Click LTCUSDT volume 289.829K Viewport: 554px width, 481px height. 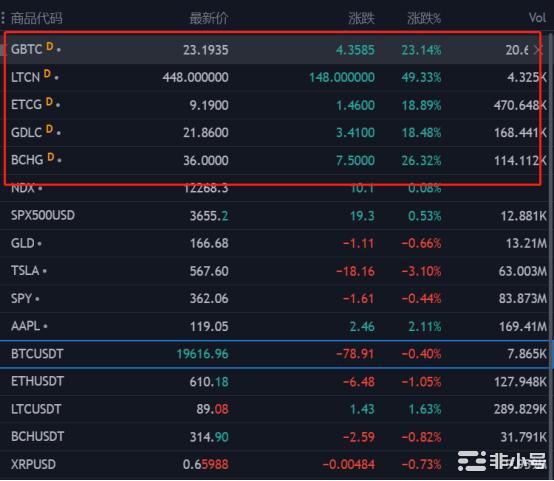coord(520,409)
